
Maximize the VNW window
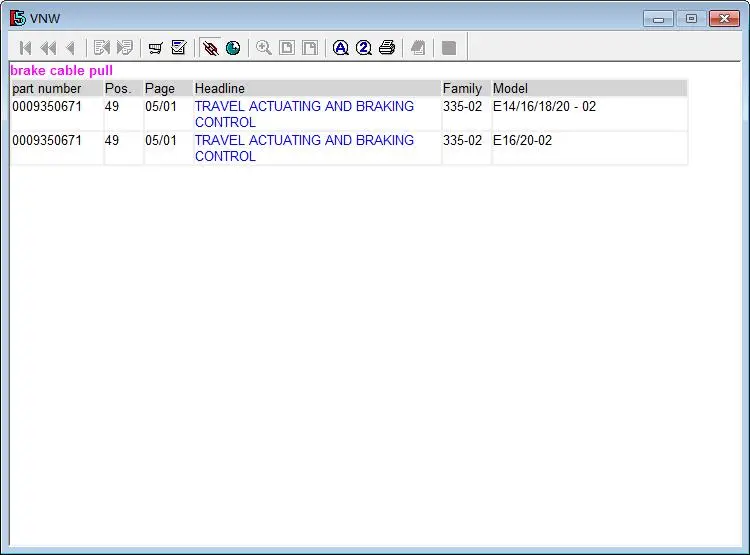691,19
